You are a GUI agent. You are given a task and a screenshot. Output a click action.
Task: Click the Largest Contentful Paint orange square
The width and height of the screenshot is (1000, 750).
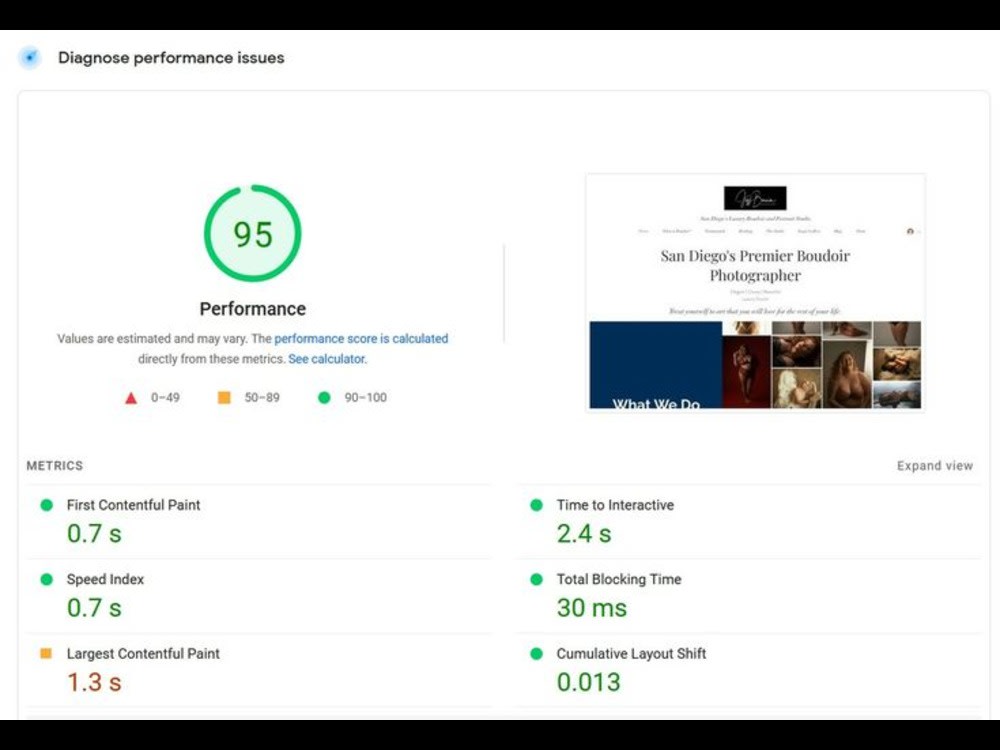click(46, 653)
